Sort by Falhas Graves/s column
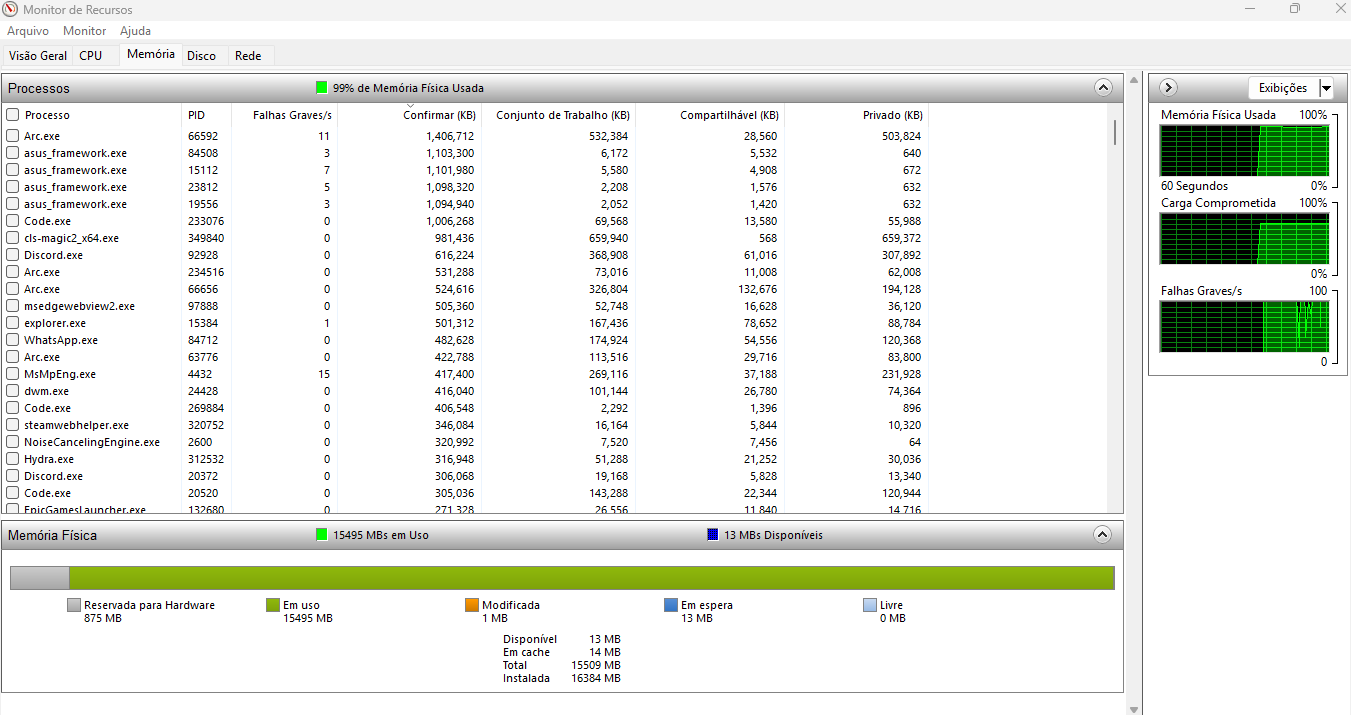This screenshot has height=715, width=1351. [x=284, y=115]
